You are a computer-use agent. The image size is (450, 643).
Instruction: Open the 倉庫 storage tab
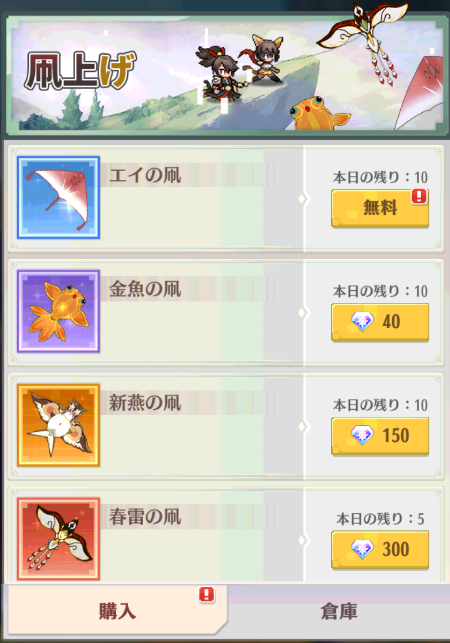339,611
